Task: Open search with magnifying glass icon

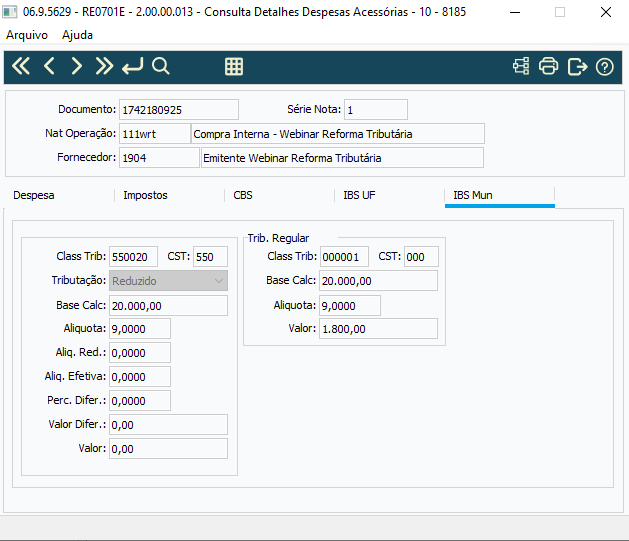Action: (160, 66)
